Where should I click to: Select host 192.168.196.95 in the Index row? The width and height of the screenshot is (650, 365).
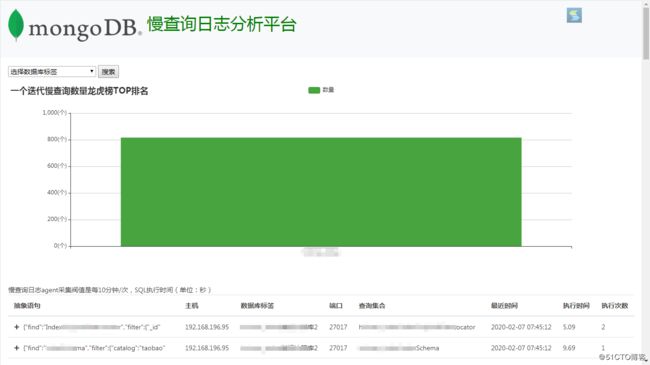207,327
